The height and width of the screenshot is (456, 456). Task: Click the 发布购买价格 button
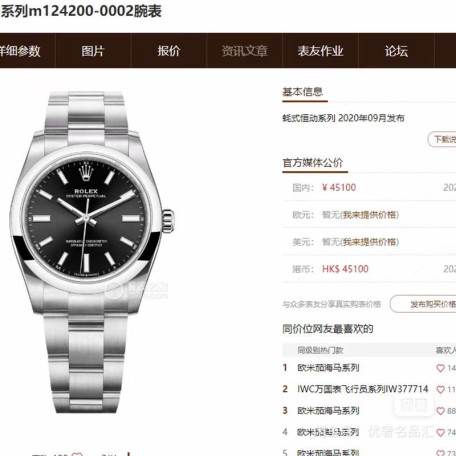point(423,304)
